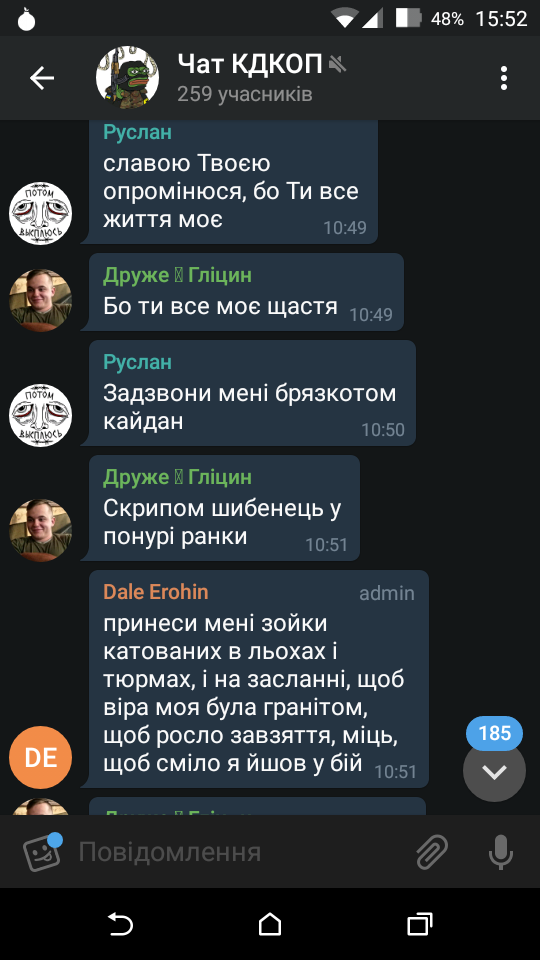Tap the muted speaker icon beside chat title
Image resolution: width=540 pixels, height=960 pixels.
[x=337, y=64]
